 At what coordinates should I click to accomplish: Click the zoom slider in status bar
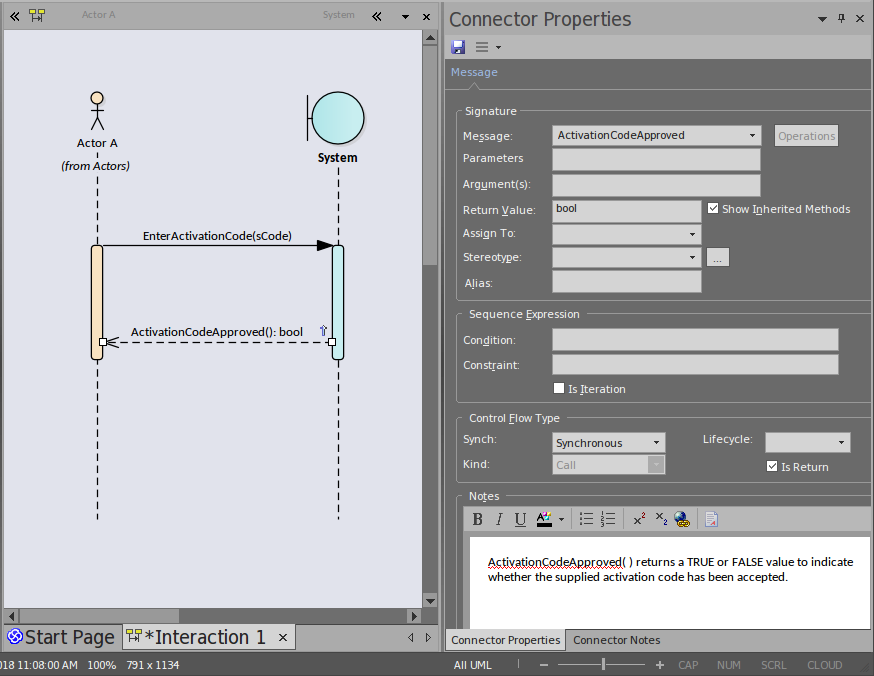[x=603, y=665]
